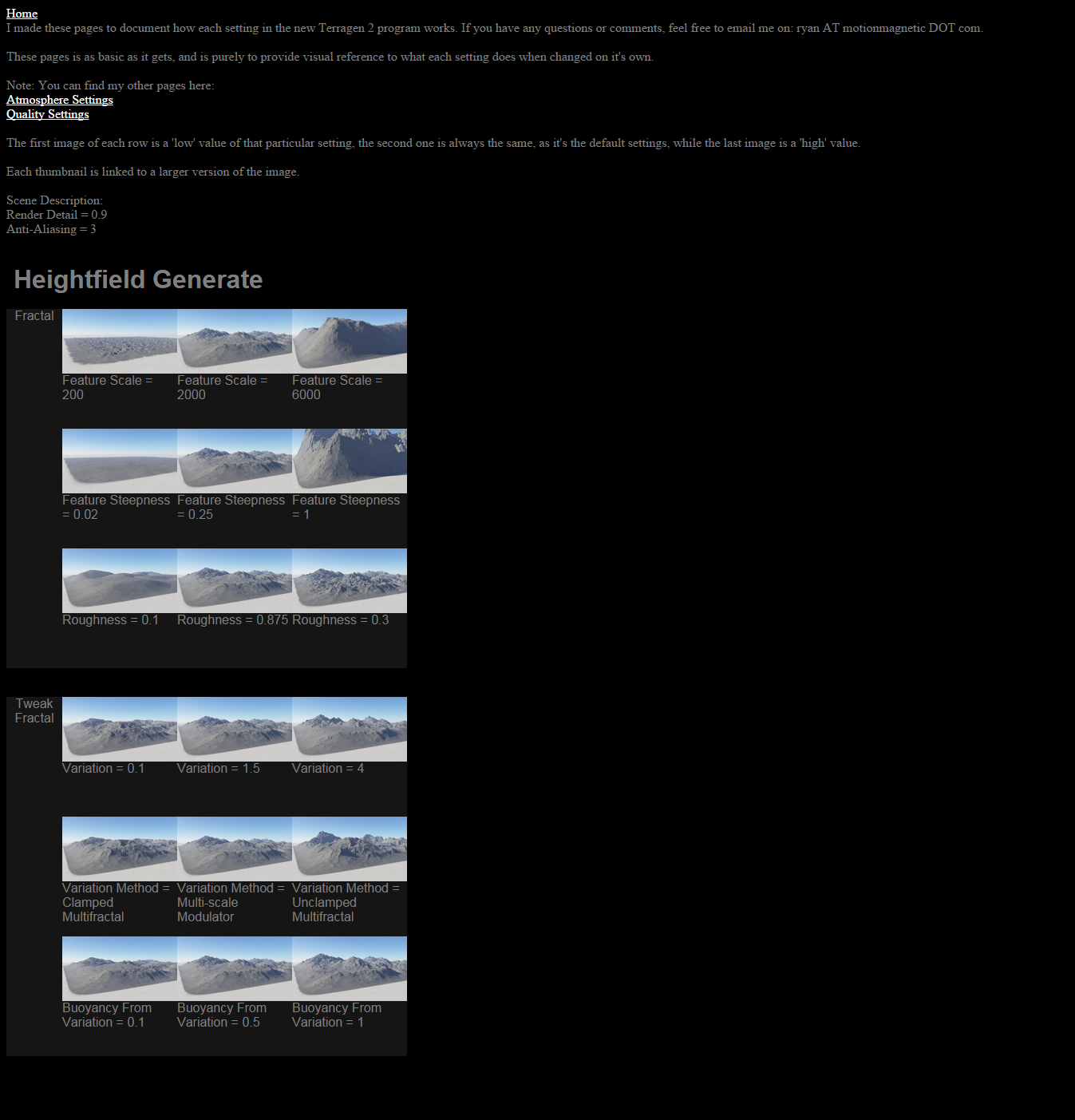1075x1120 pixels.
Task: Enlarge the Variation = 1.5 thumbnail
Action: point(235,729)
